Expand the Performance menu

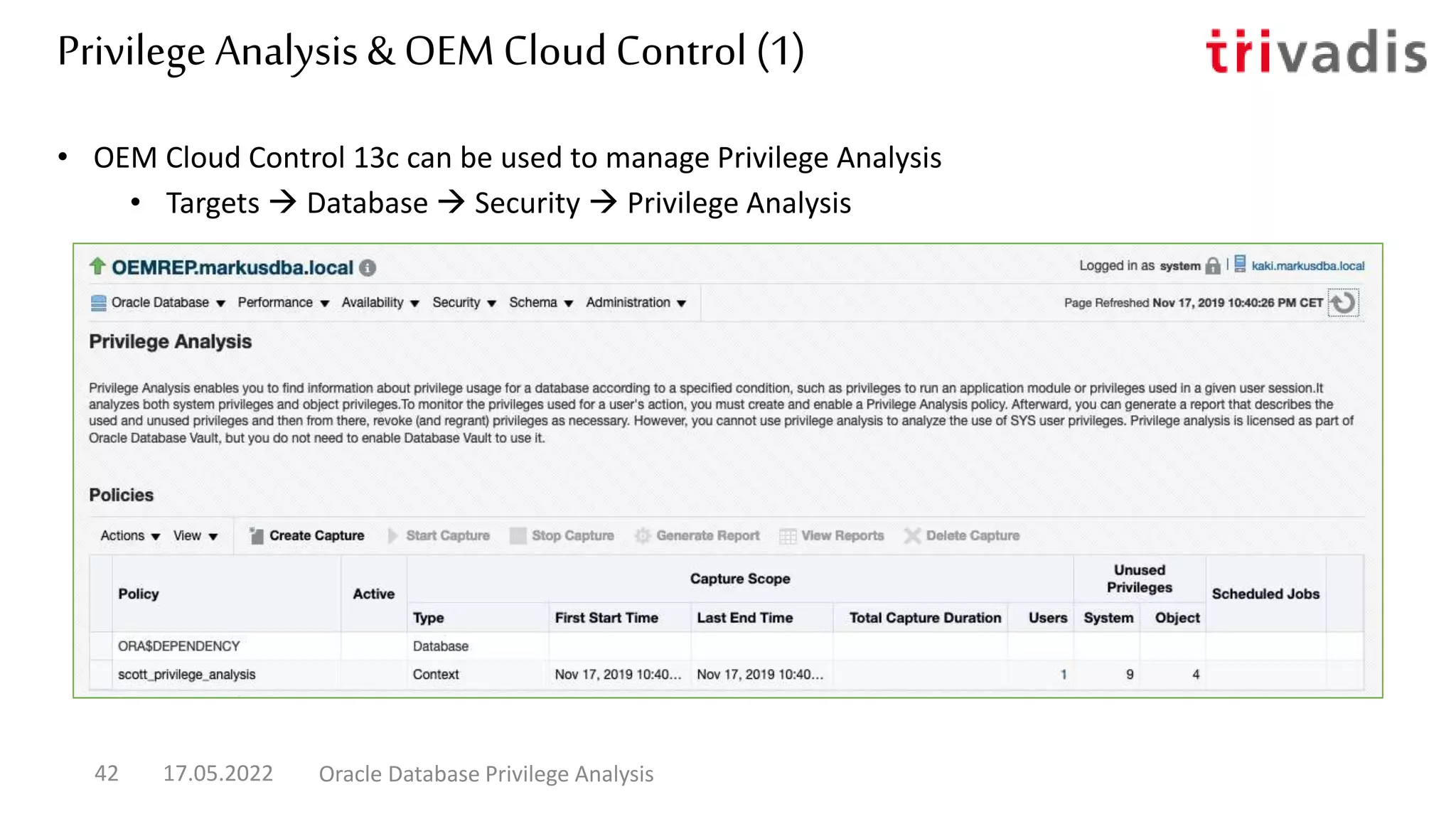click(283, 303)
